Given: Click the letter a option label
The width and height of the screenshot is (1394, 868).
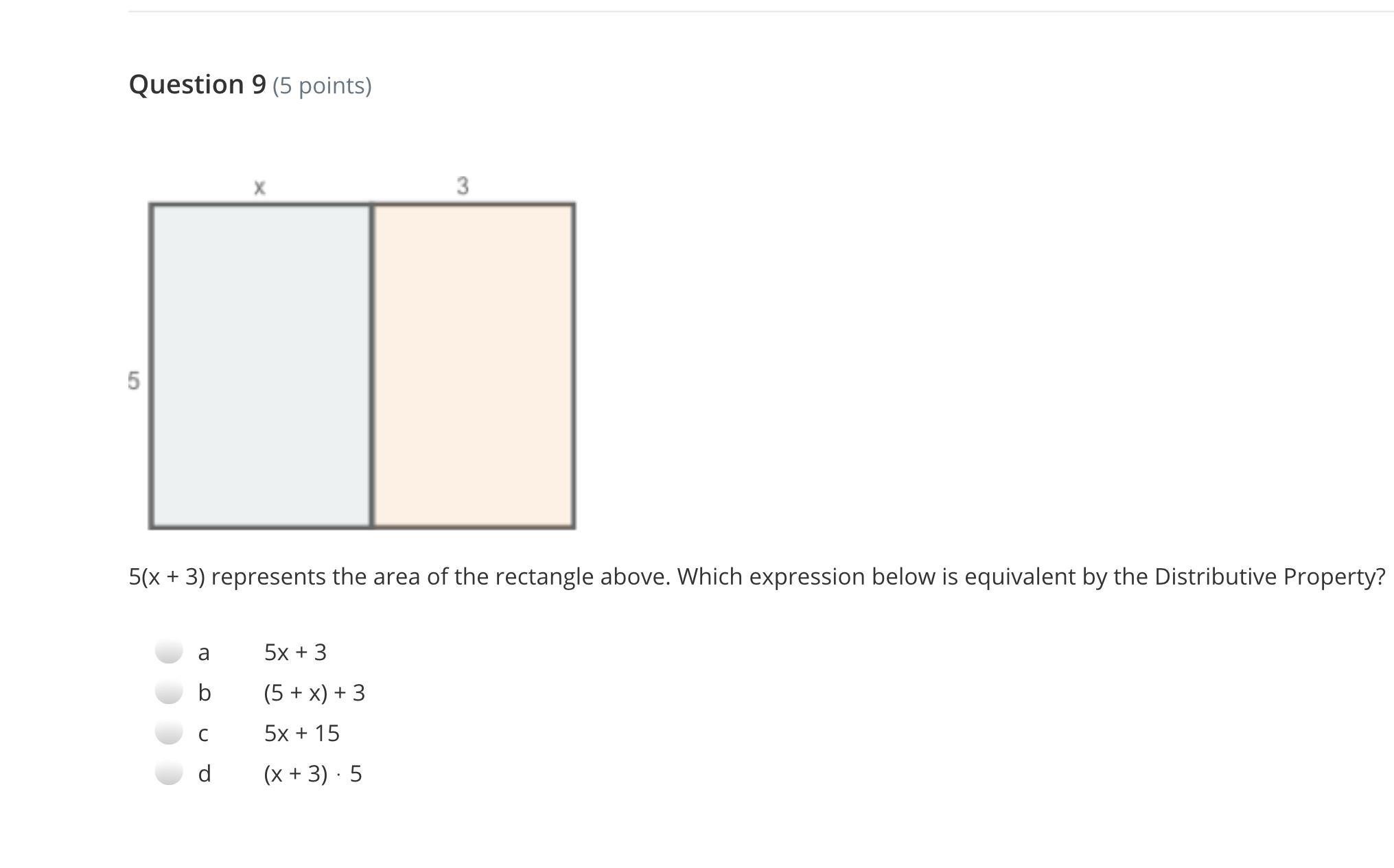Looking at the screenshot, I should 203,653.
